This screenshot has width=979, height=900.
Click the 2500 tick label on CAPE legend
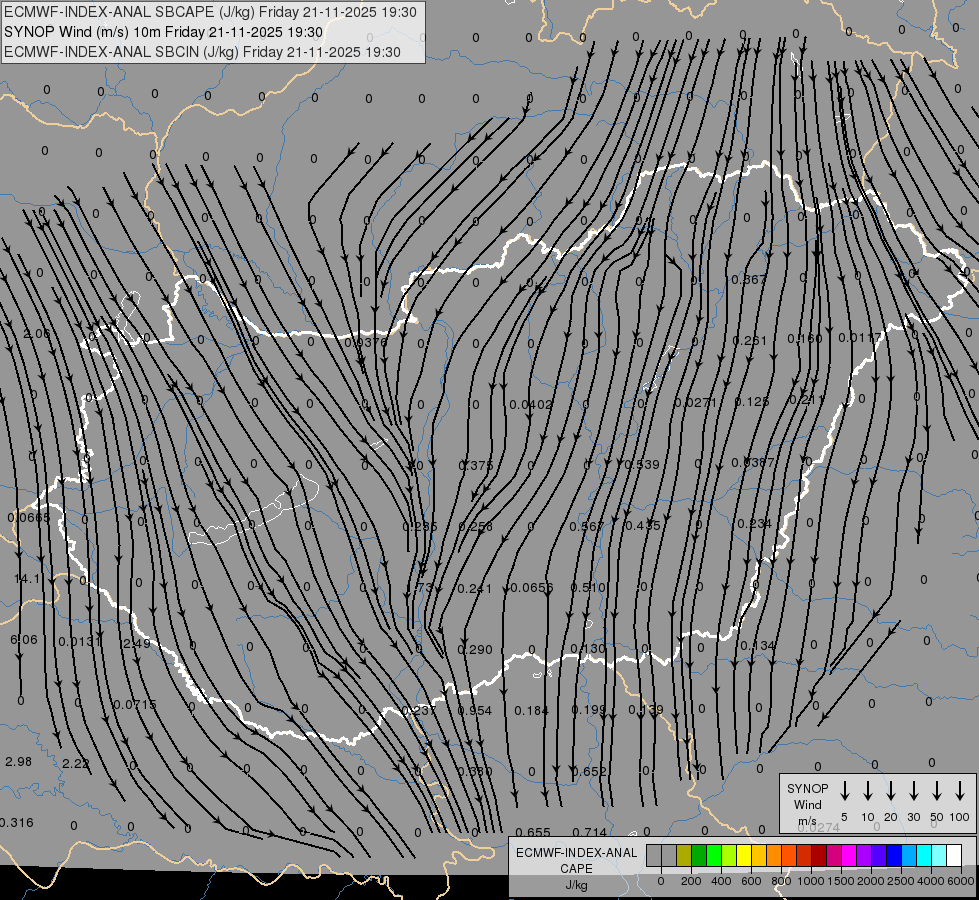tap(901, 881)
